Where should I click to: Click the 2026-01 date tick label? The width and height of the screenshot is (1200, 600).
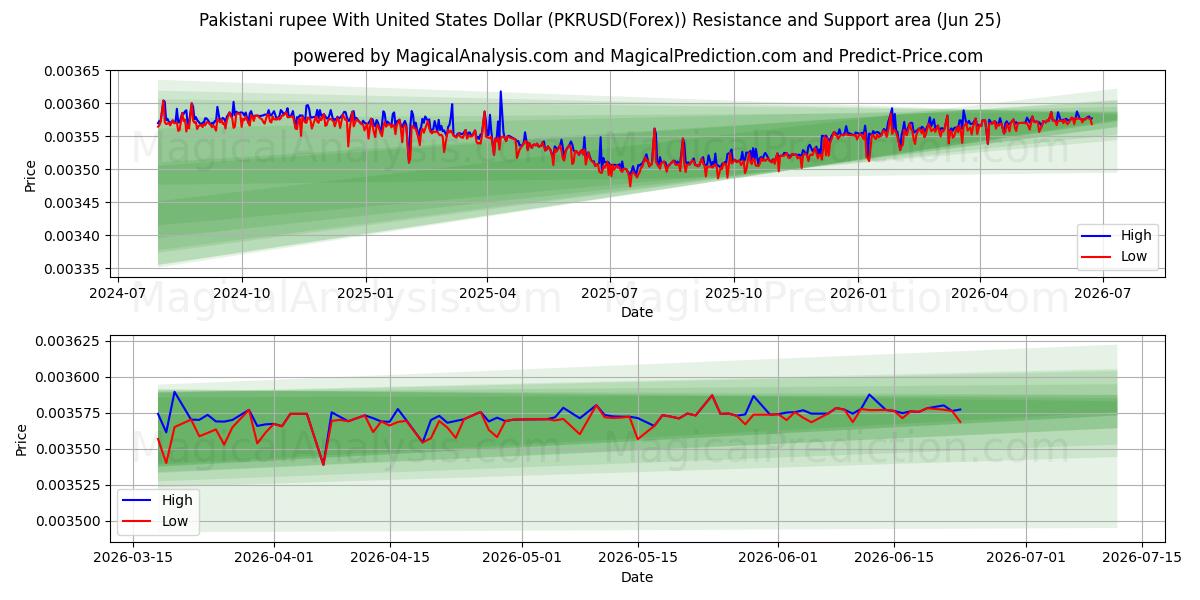click(857, 294)
